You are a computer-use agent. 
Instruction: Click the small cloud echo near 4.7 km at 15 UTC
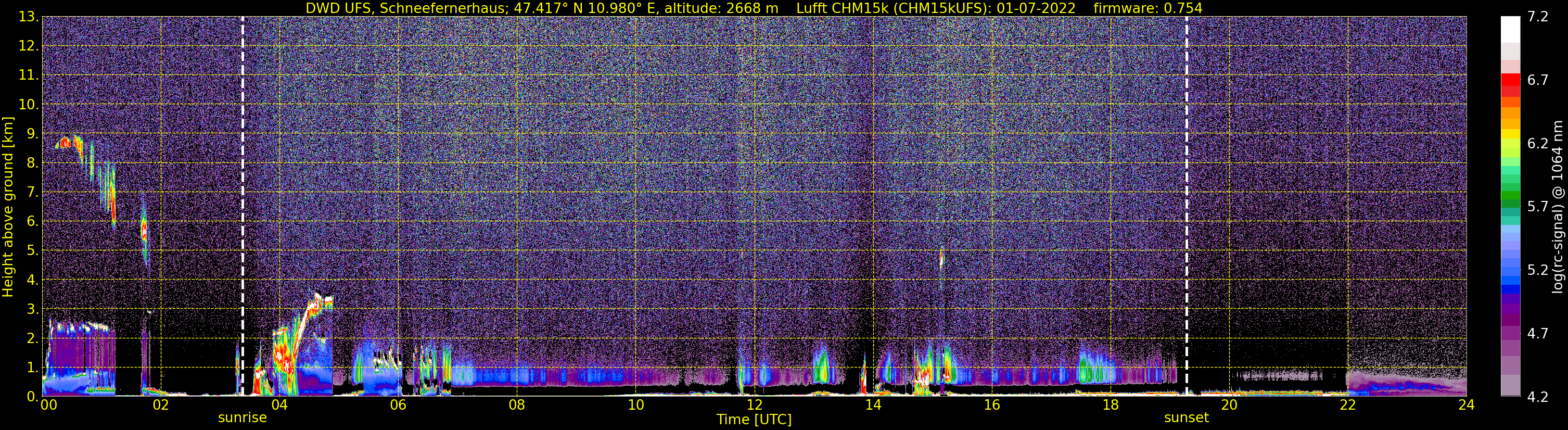coord(941,259)
